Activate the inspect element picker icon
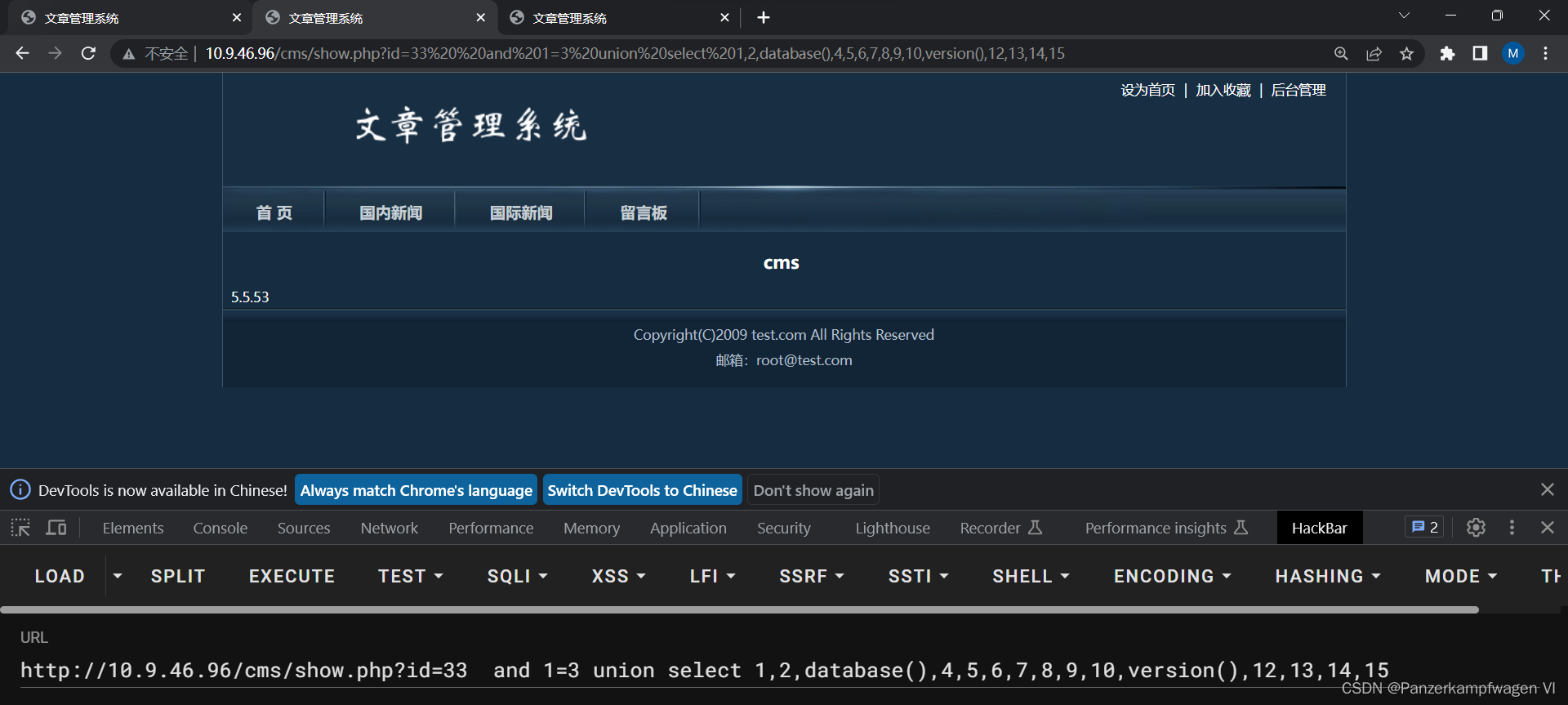 point(20,528)
